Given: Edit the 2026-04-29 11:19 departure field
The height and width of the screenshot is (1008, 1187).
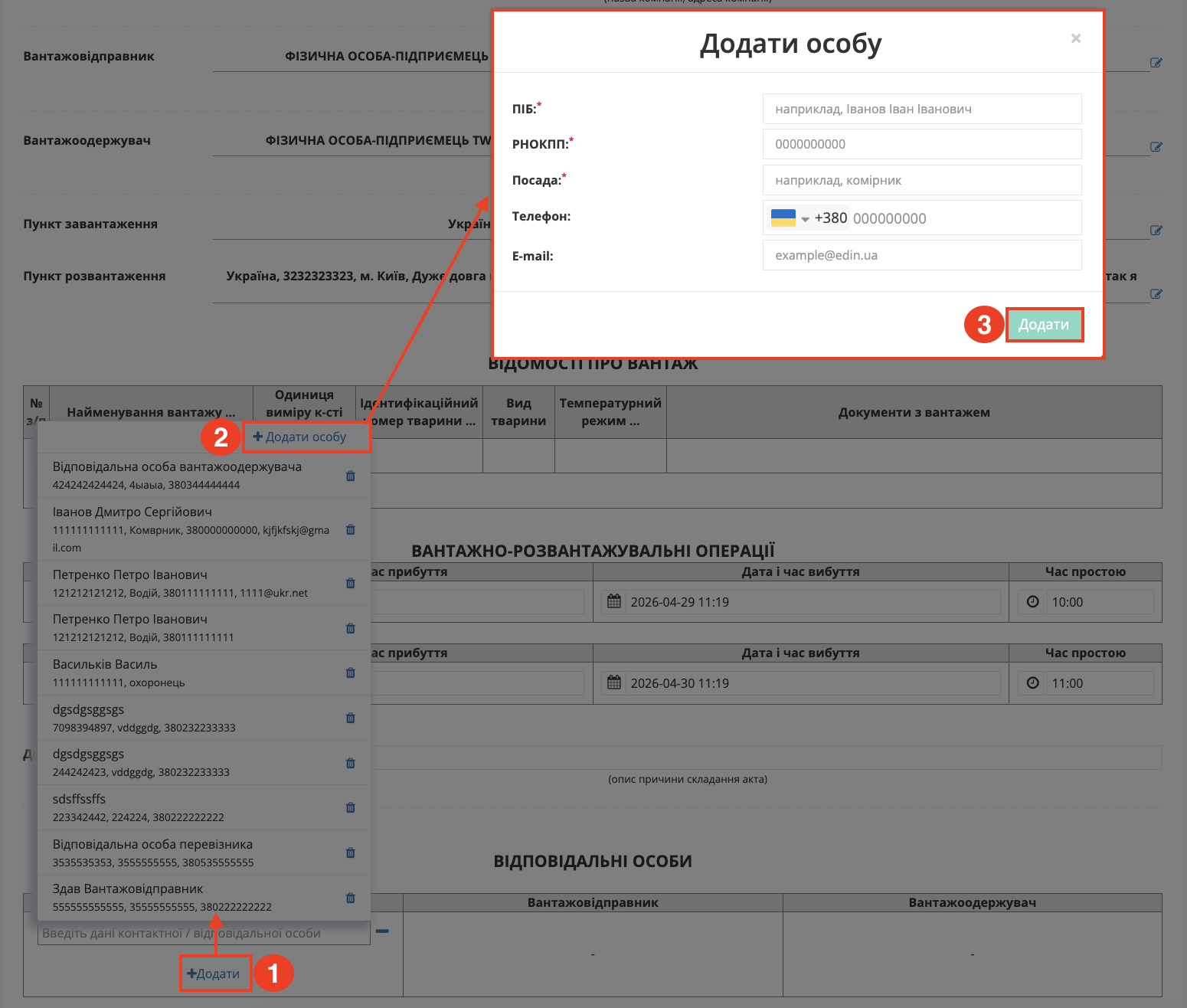Looking at the screenshot, I should tap(814, 602).
